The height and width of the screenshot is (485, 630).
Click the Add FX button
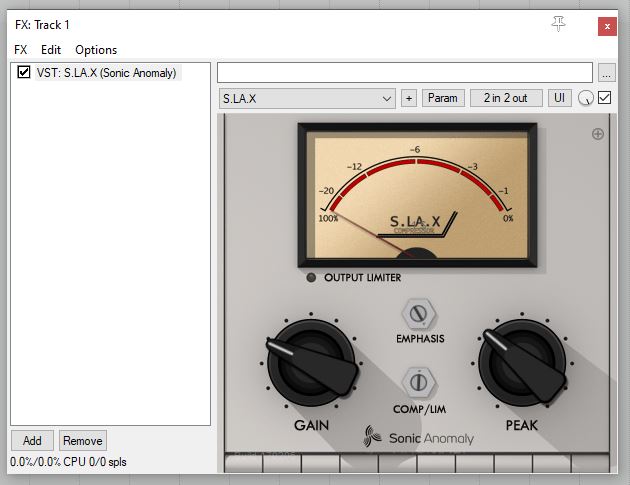point(32,441)
